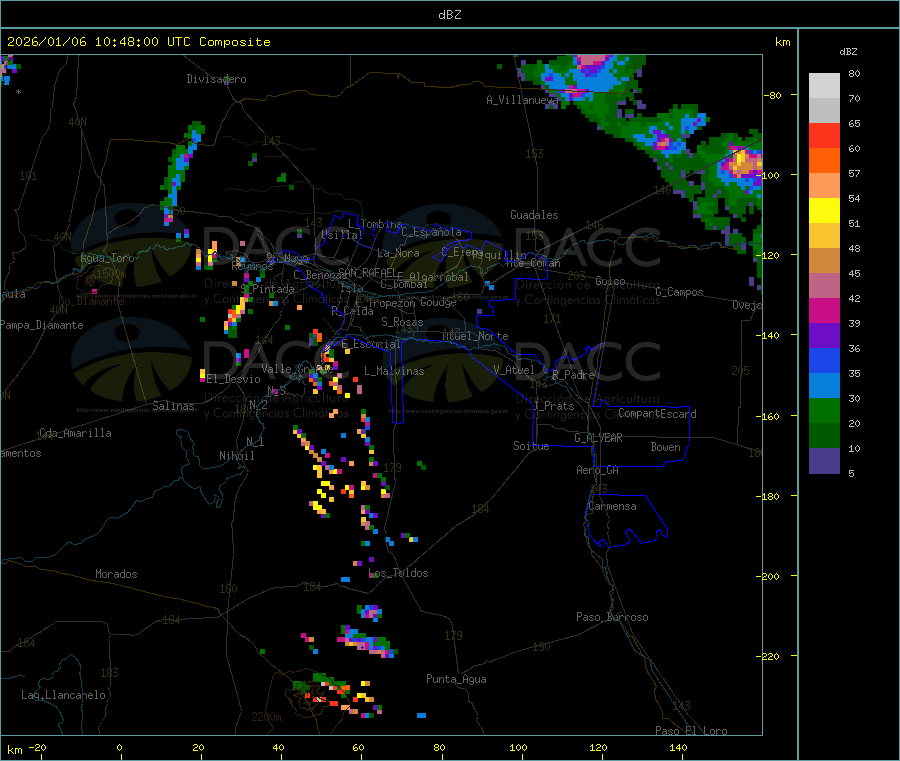Screen dimensions: 900x761
Task: Click the purple 5-10 dBZ legend swatch
Action: (824, 461)
